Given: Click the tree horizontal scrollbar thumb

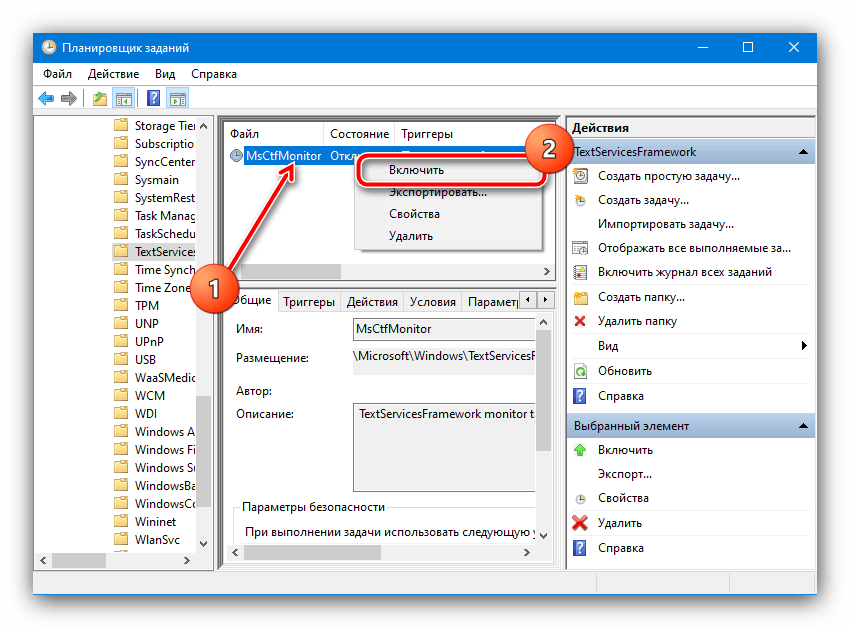Looking at the screenshot, I should tap(79, 560).
